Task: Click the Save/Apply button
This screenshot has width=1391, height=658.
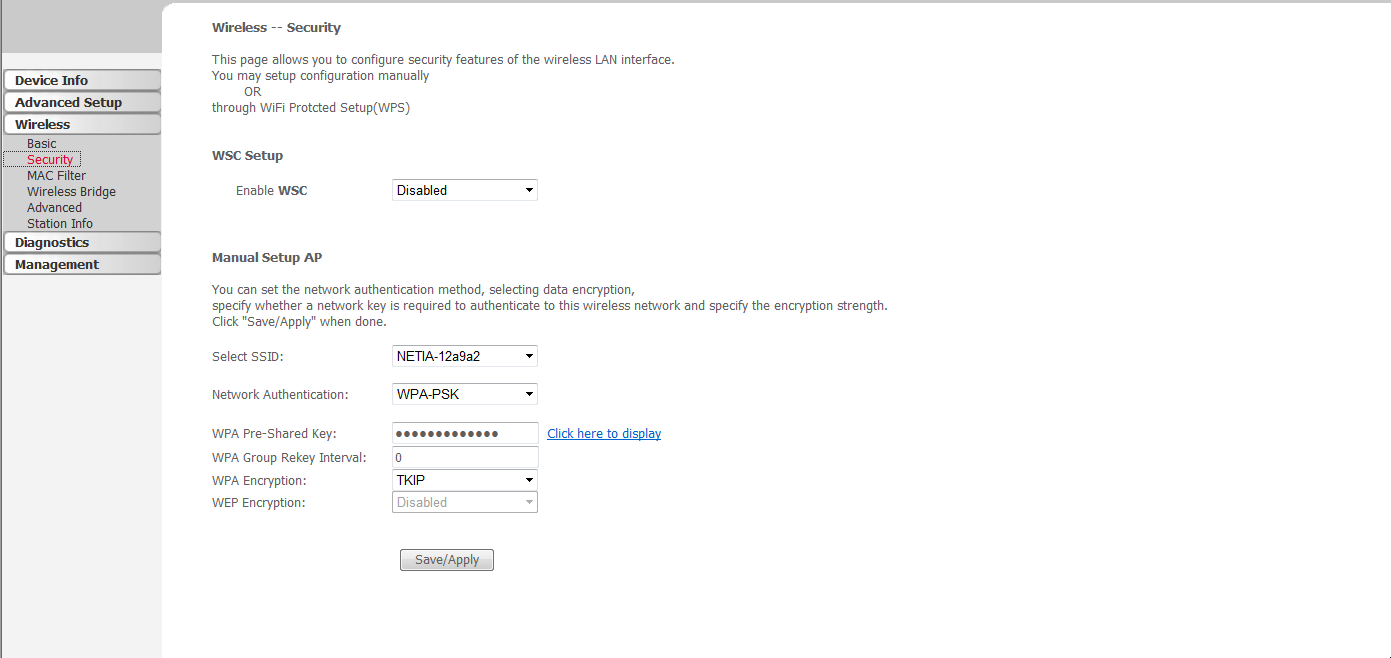Action: click(x=447, y=560)
